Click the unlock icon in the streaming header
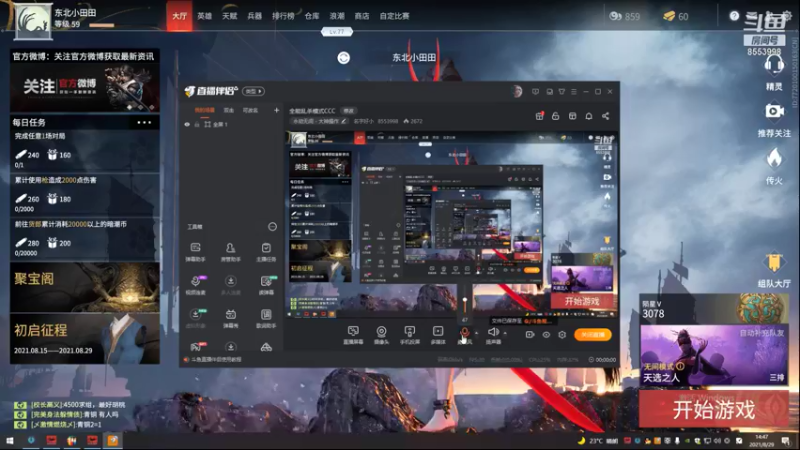The width and height of the screenshot is (800, 450). tap(556, 116)
